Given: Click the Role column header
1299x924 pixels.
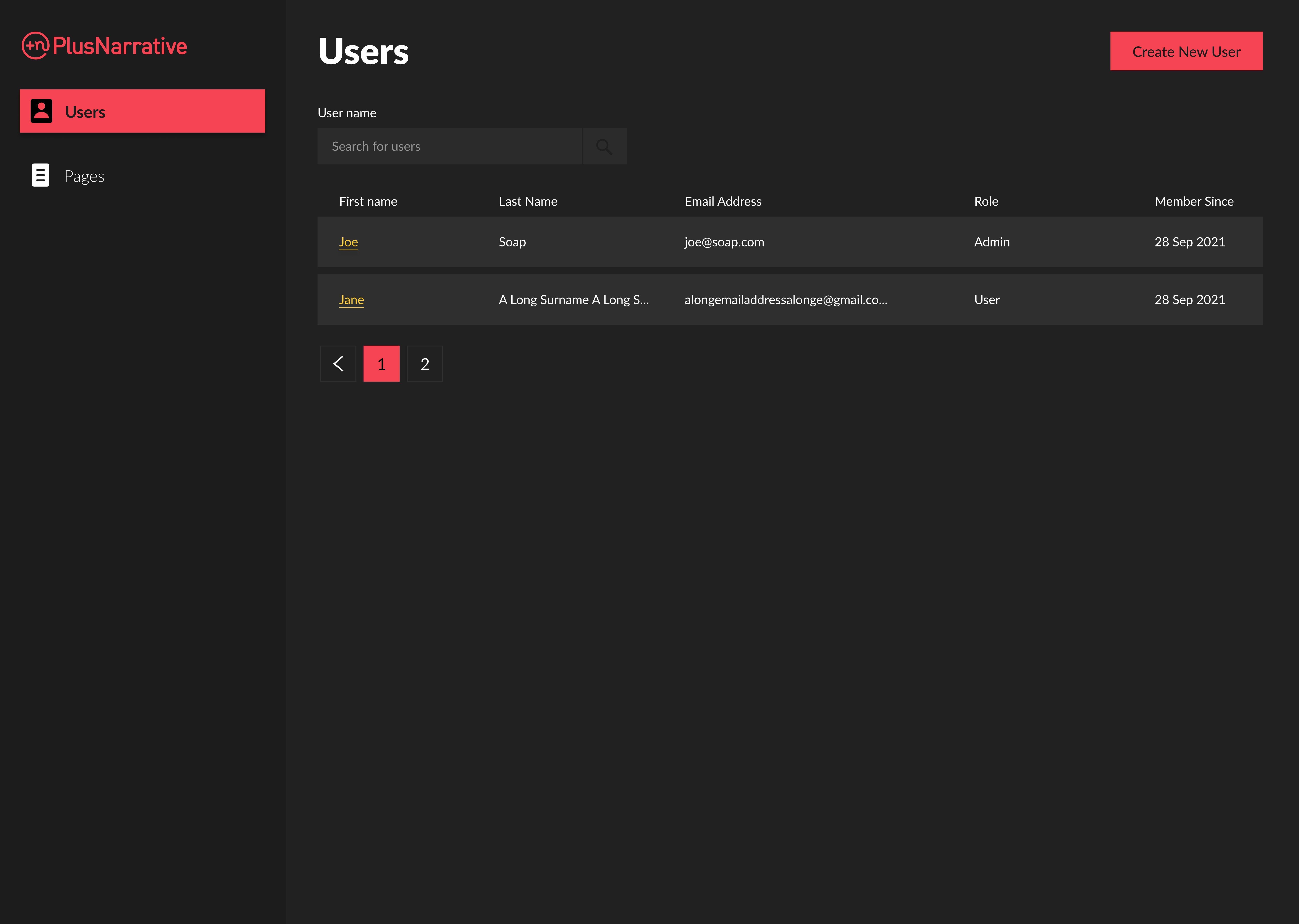Looking at the screenshot, I should pos(986,201).
